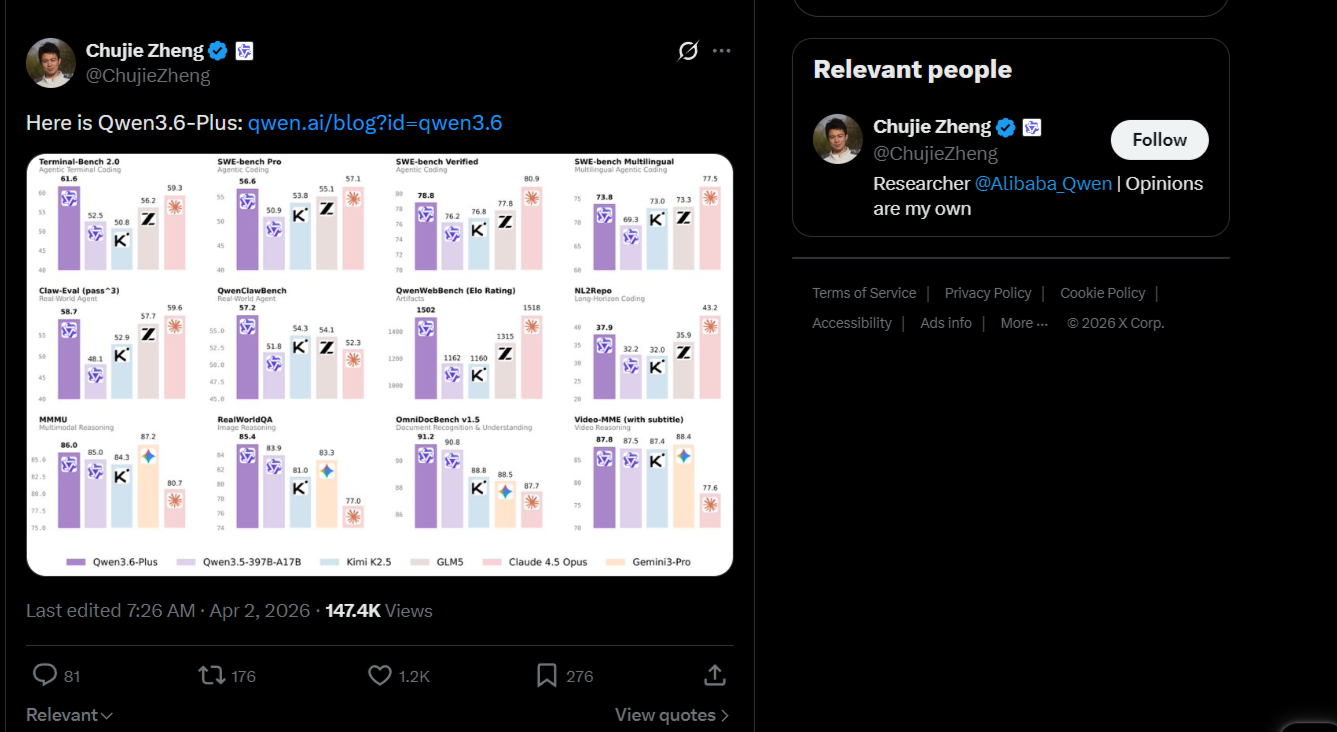Click blue verified badge beside post author
This screenshot has width=1337, height=732.
tap(218, 51)
